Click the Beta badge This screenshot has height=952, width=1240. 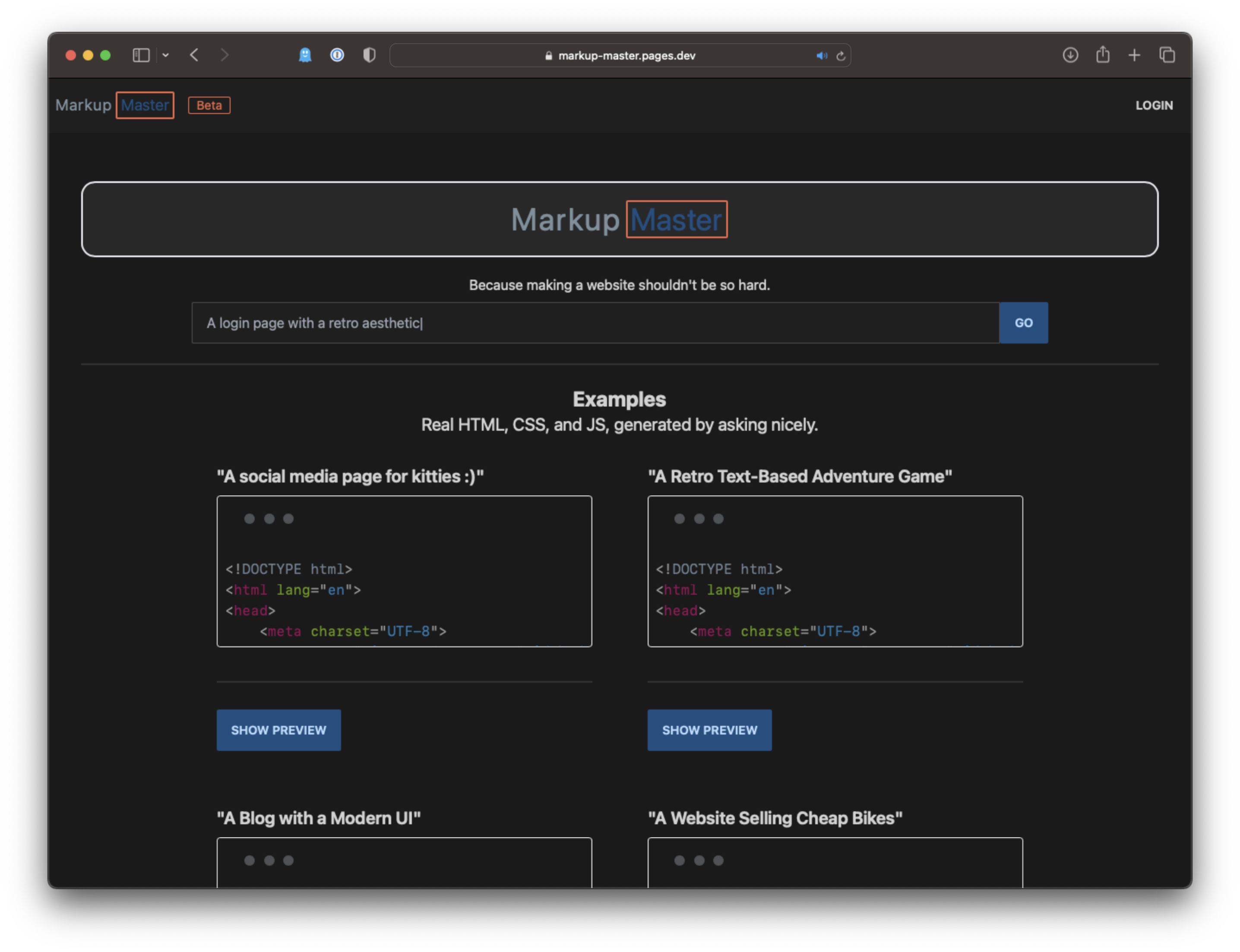(x=209, y=105)
